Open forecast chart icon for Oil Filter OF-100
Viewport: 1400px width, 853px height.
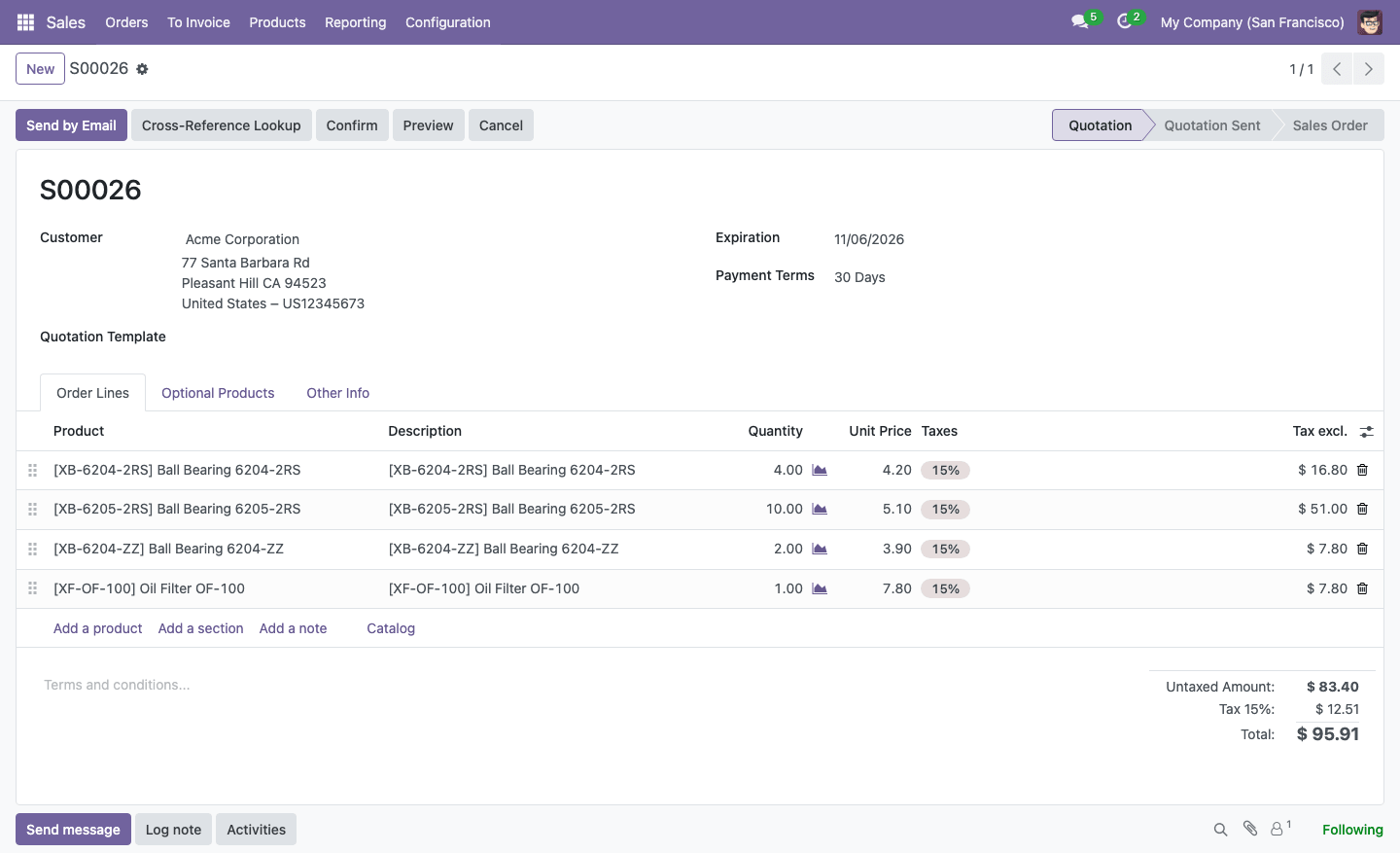(820, 588)
